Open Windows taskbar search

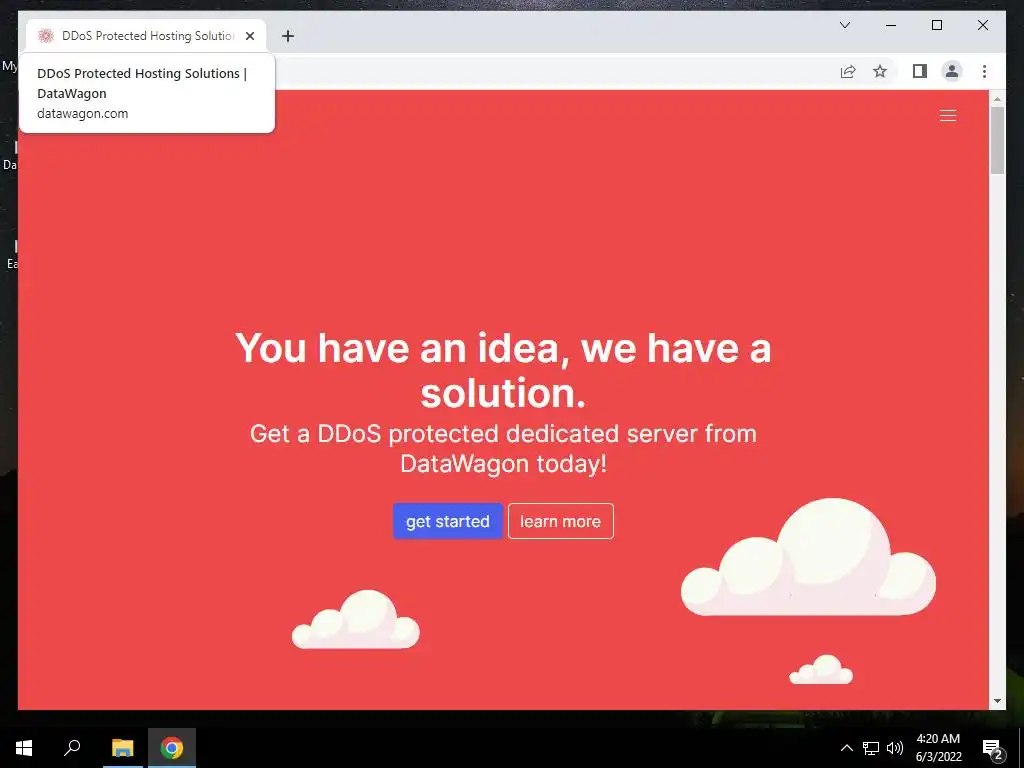click(72, 748)
